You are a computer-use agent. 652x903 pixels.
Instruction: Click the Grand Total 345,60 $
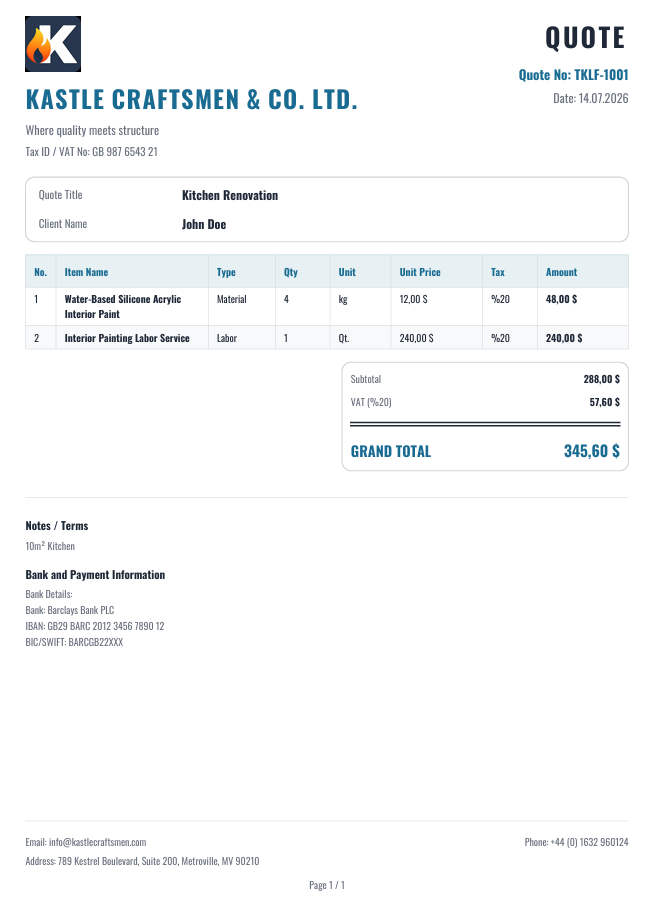(592, 451)
